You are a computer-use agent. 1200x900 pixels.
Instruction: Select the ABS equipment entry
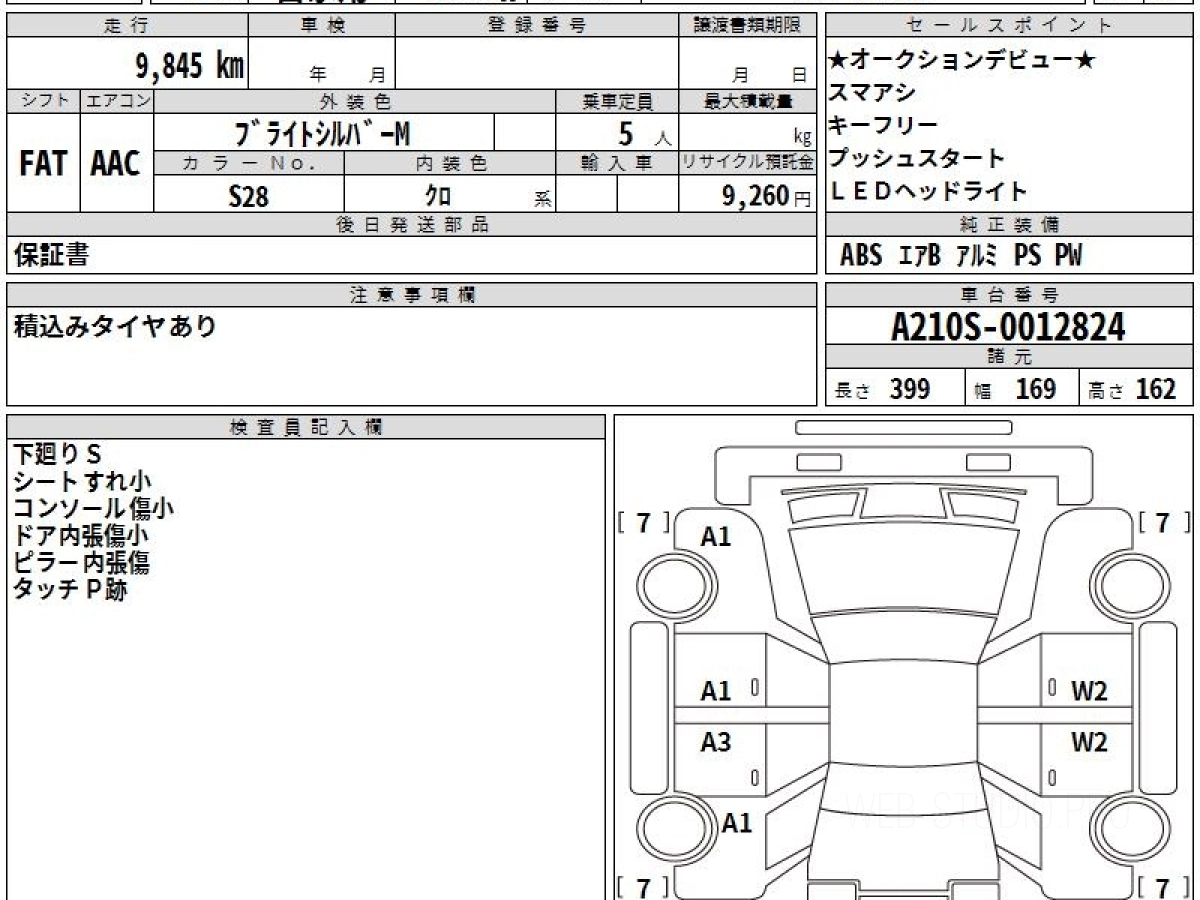(861, 256)
